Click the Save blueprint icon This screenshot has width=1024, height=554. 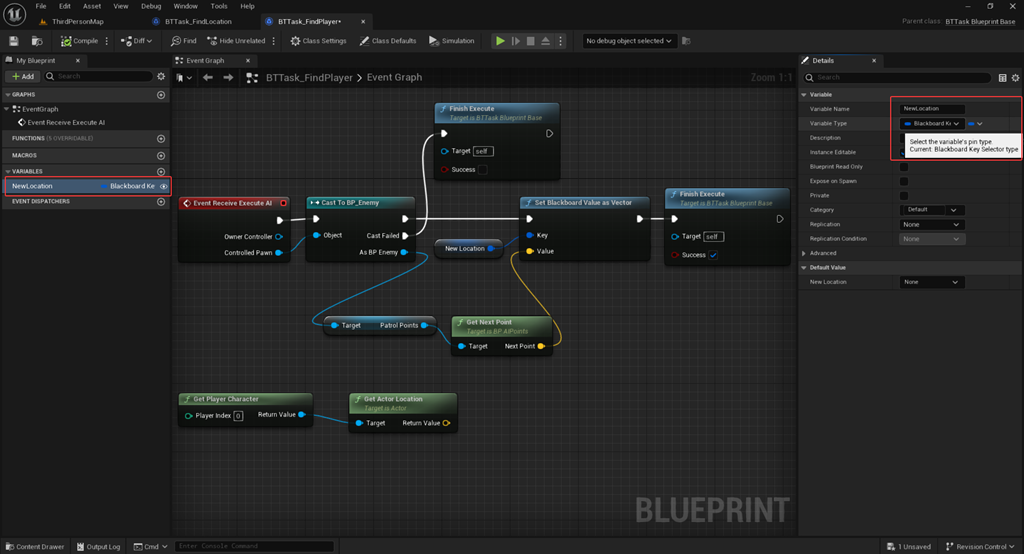coord(14,41)
